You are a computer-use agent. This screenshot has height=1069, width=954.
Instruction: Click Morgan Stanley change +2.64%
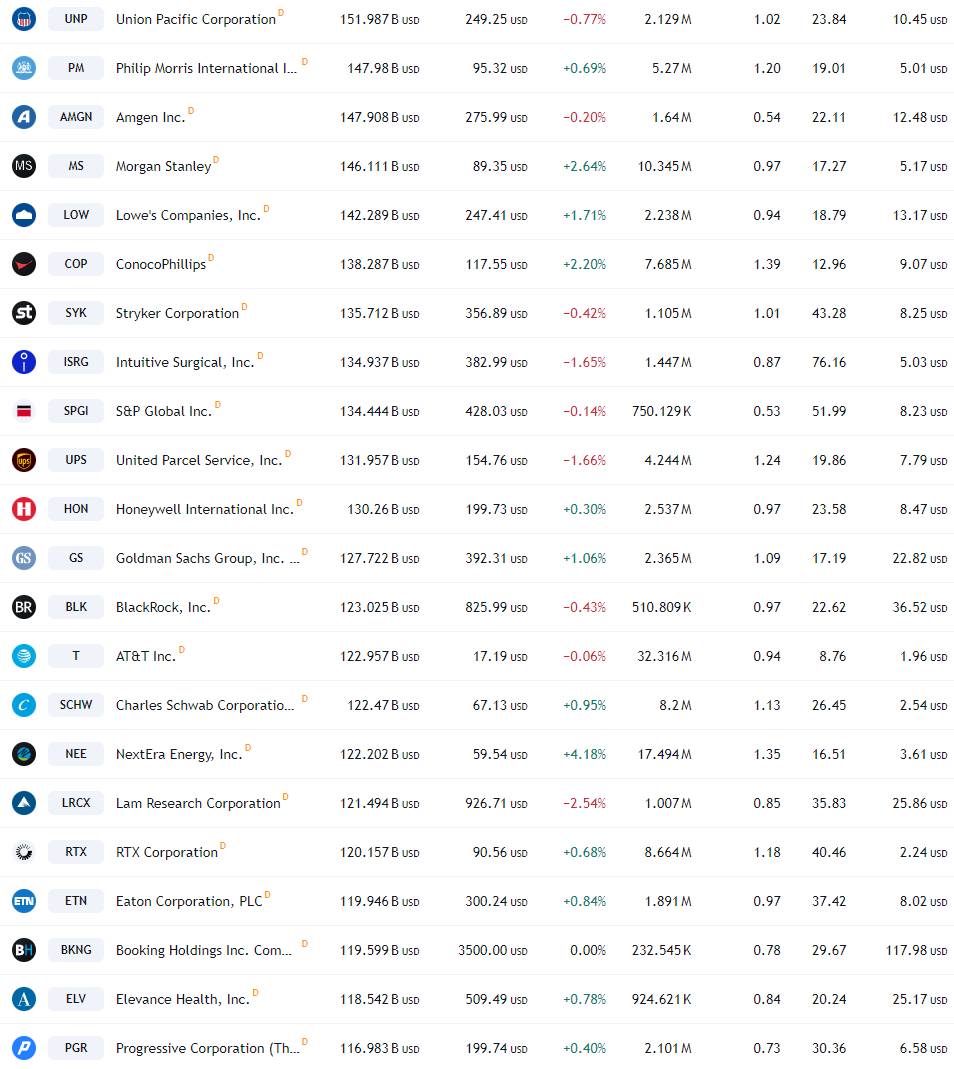pyautogui.click(x=584, y=166)
